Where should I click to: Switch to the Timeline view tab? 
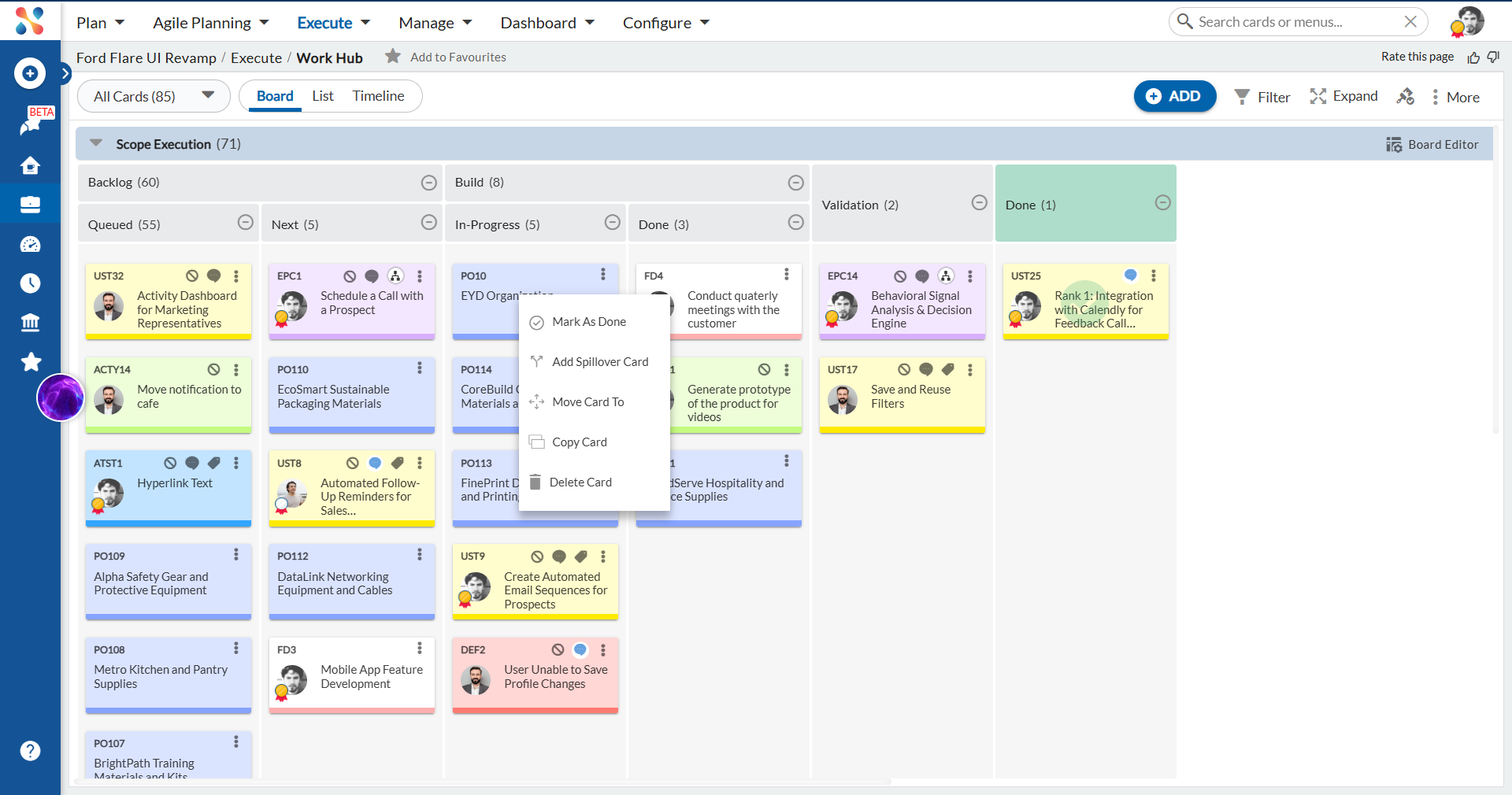378,96
